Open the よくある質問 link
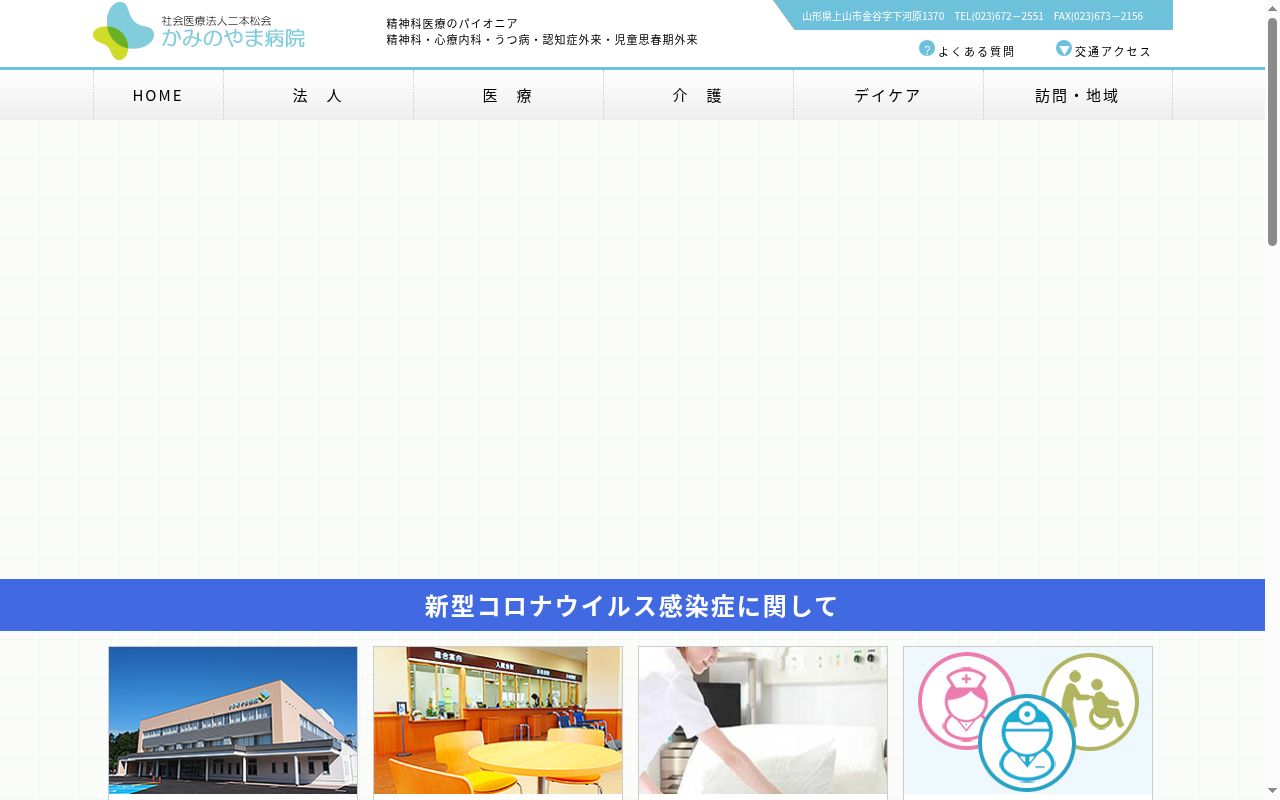 coord(976,51)
